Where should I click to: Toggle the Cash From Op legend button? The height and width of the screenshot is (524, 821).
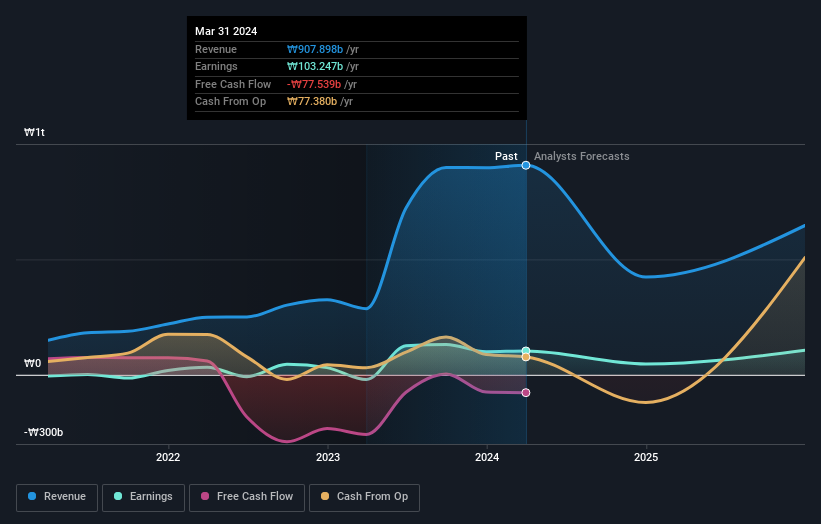pyautogui.click(x=364, y=497)
